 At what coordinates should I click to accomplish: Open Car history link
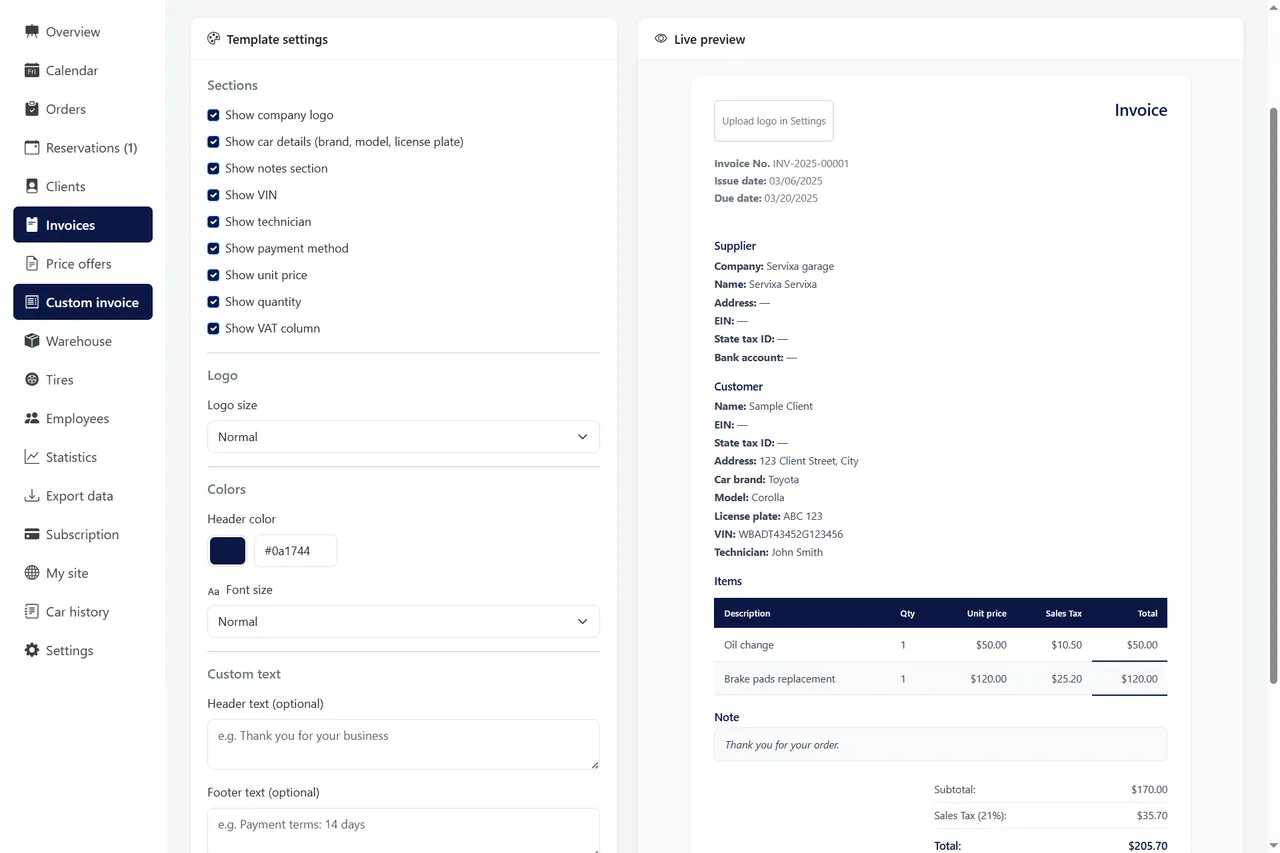[x=83, y=612]
